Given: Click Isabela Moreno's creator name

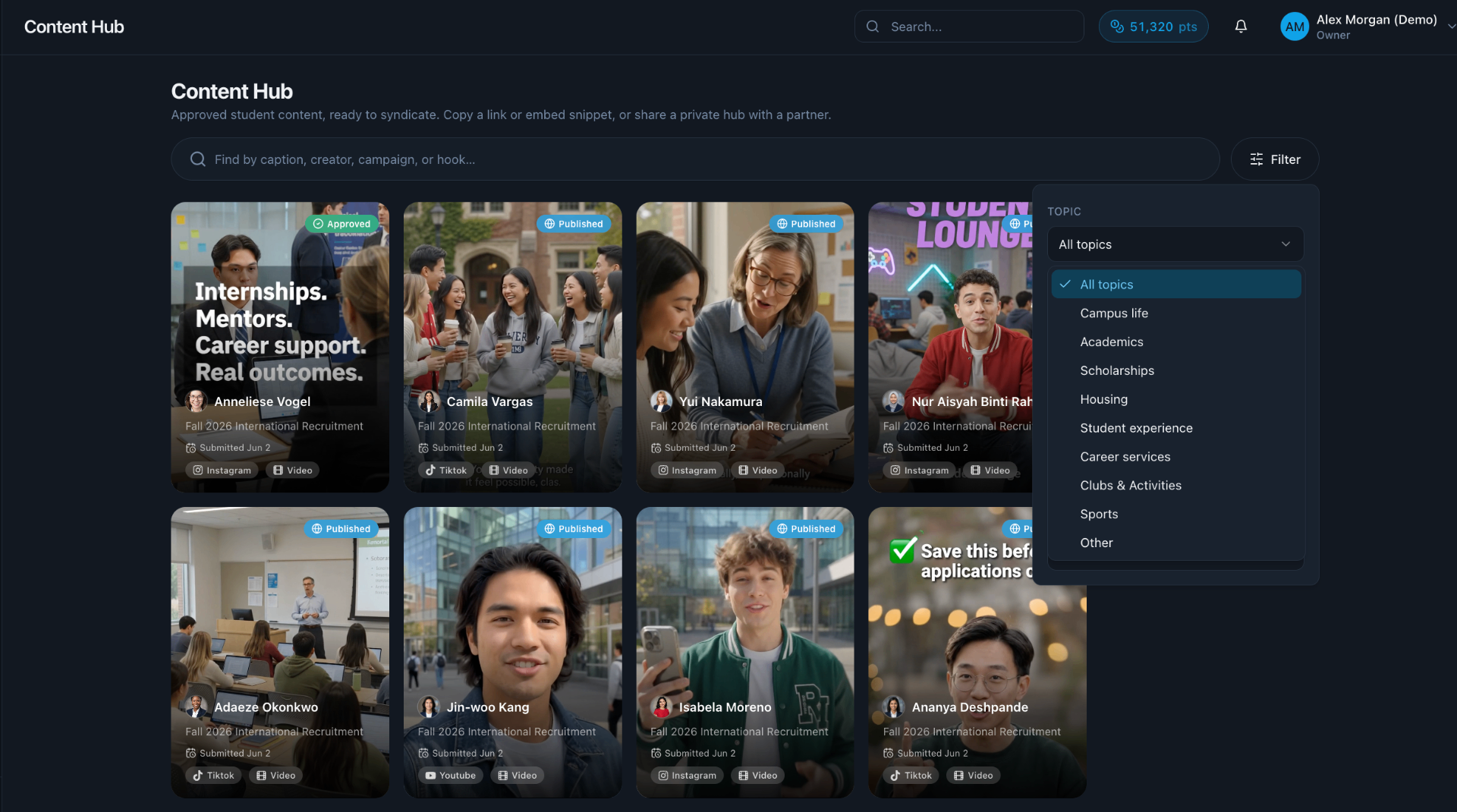Looking at the screenshot, I should coord(725,707).
